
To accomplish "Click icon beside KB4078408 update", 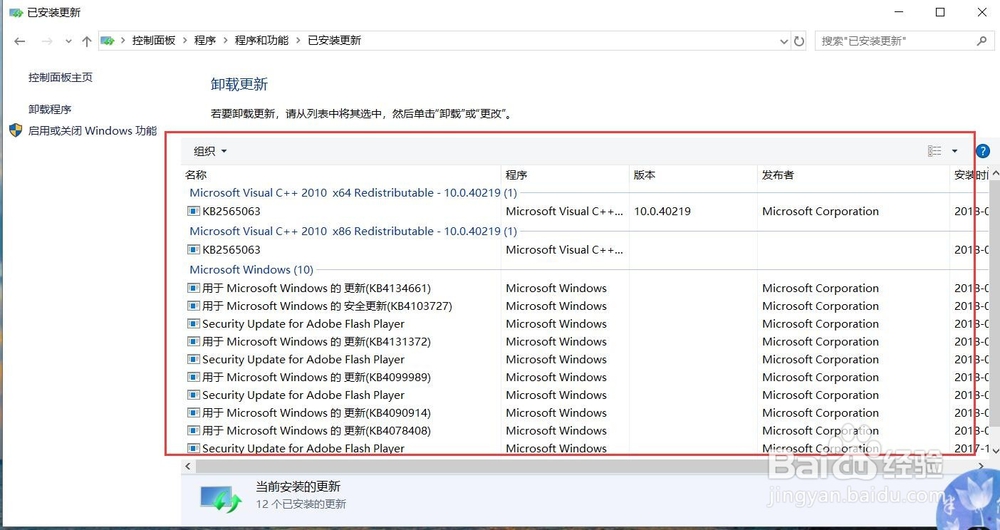I will point(193,431).
